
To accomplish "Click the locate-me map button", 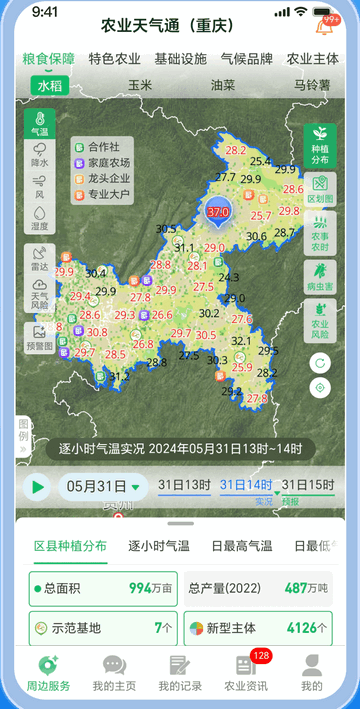I will click(x=320, y=388).
